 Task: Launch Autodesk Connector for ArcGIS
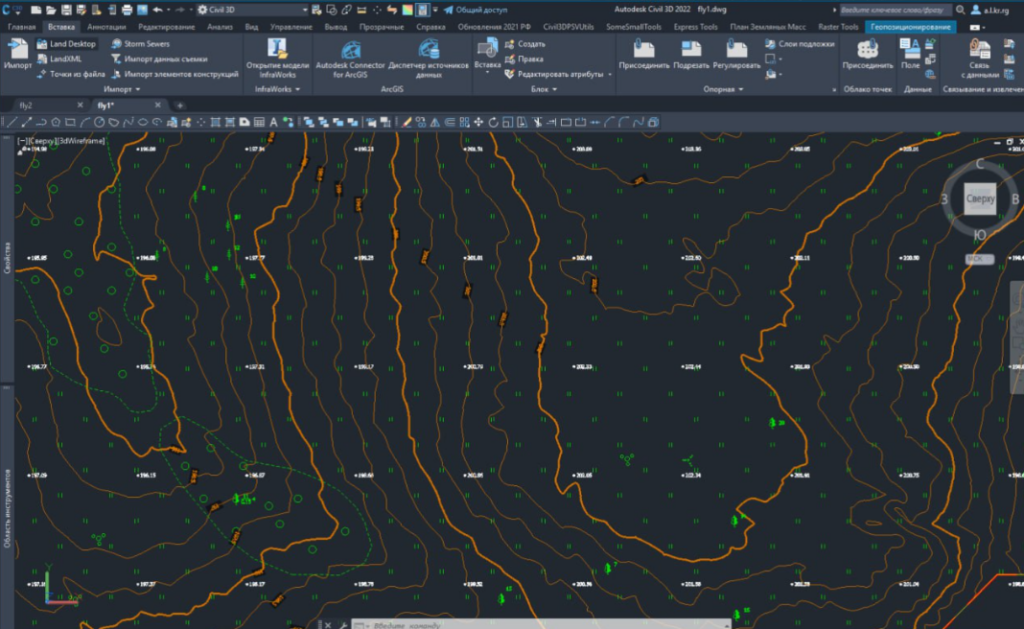tap(350, 59)
